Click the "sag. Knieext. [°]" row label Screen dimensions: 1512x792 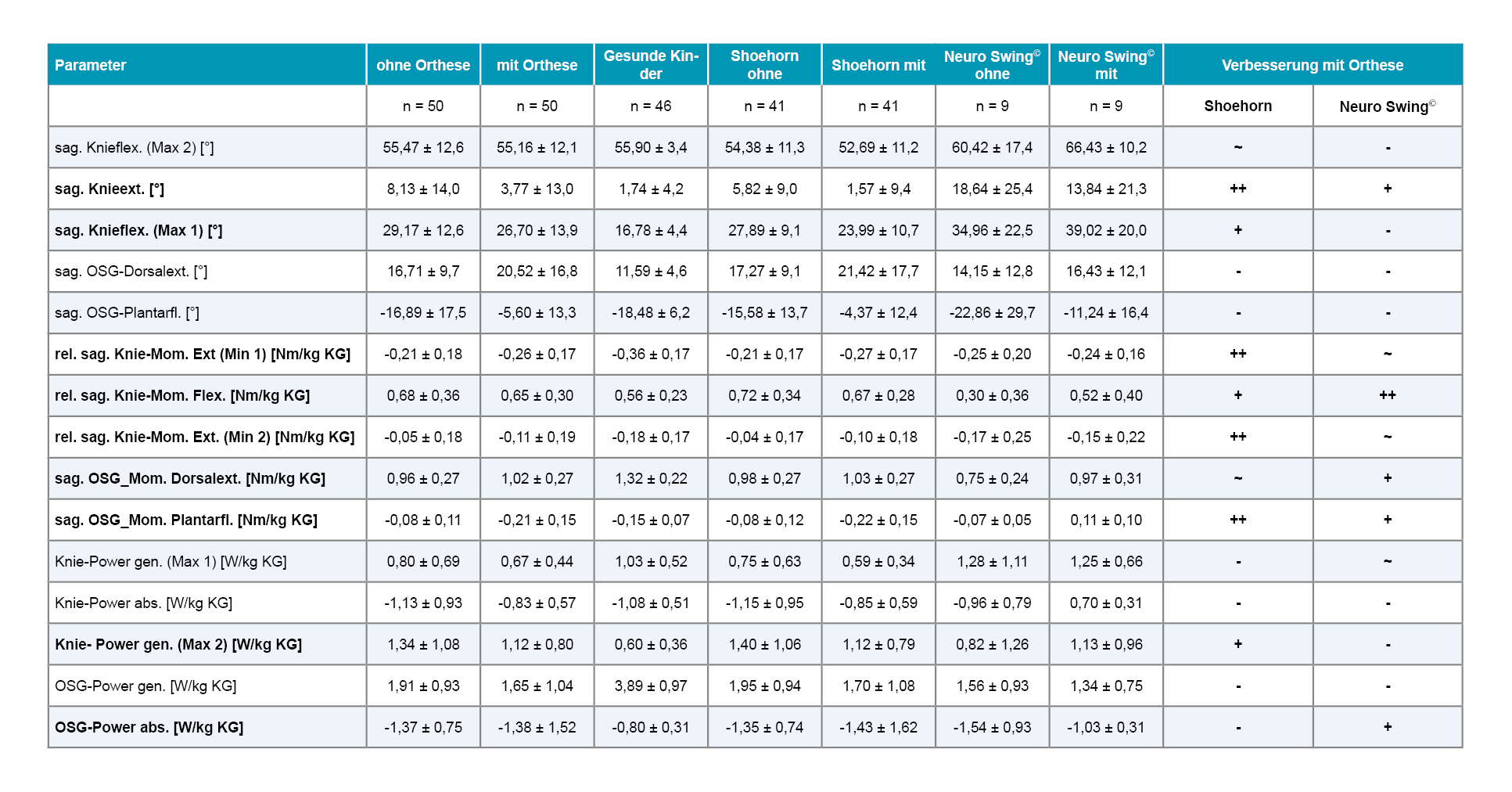[x=110, y=189]
